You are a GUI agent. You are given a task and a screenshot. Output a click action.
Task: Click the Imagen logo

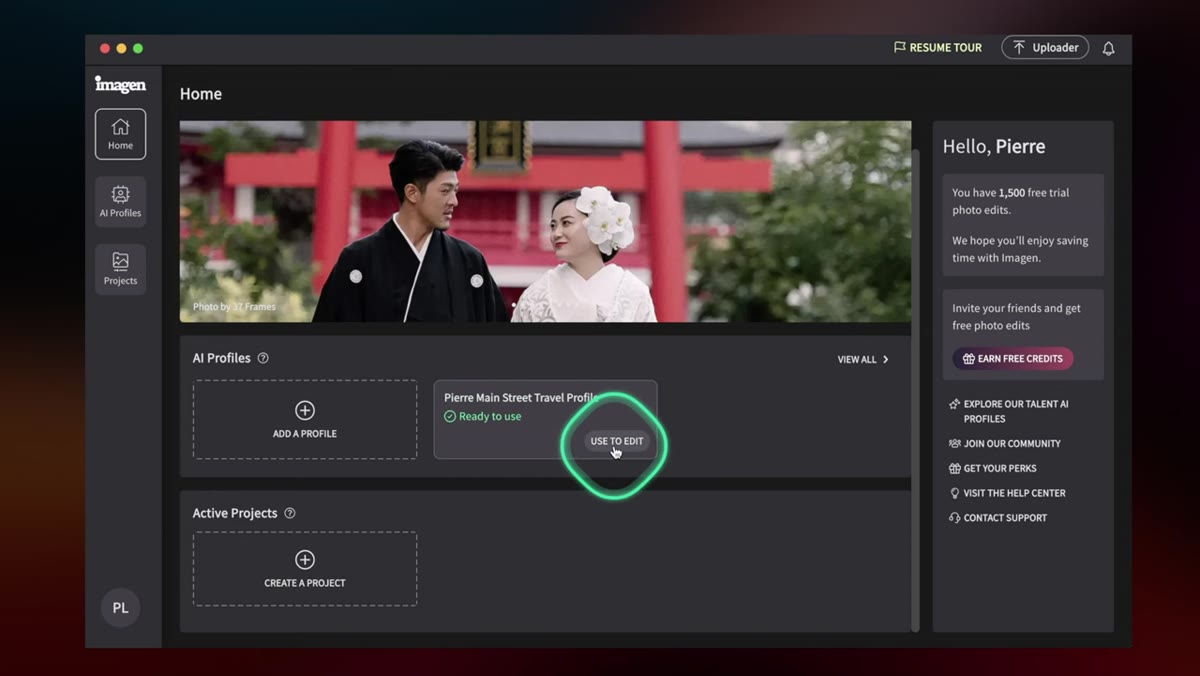click(x=120, y=84)
